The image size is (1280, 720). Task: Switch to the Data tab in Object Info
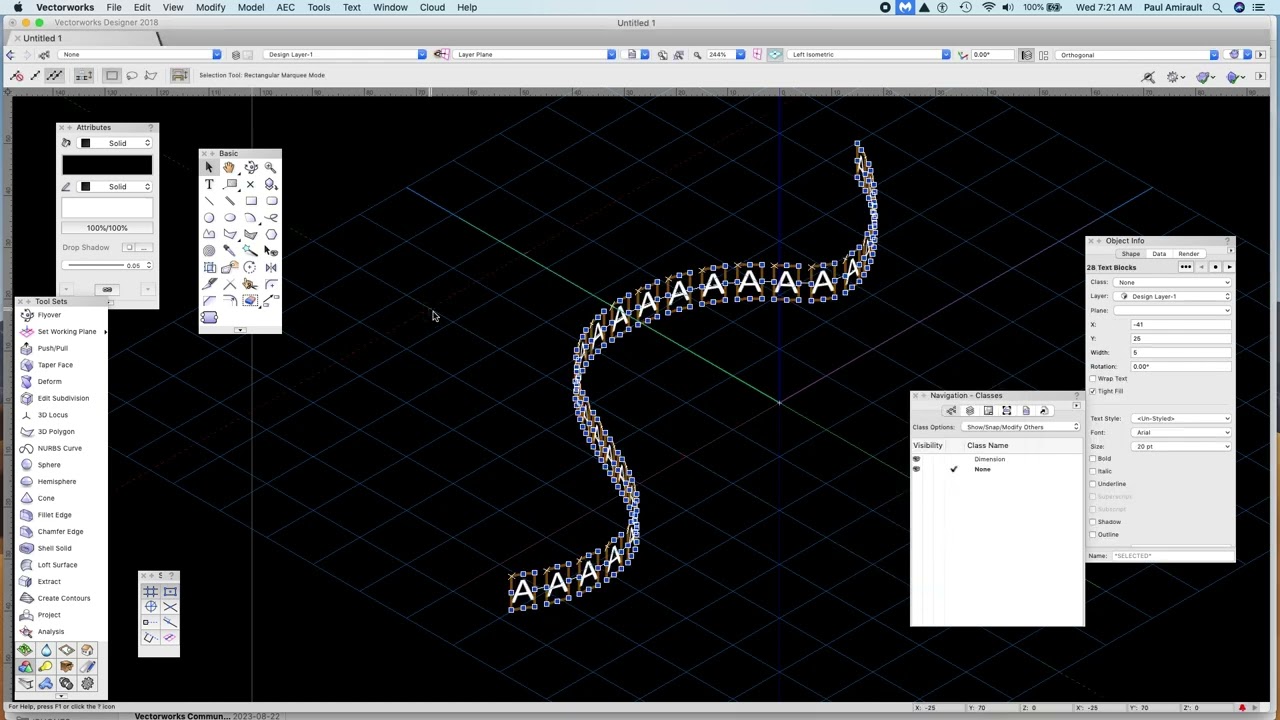coord(1159,254)
